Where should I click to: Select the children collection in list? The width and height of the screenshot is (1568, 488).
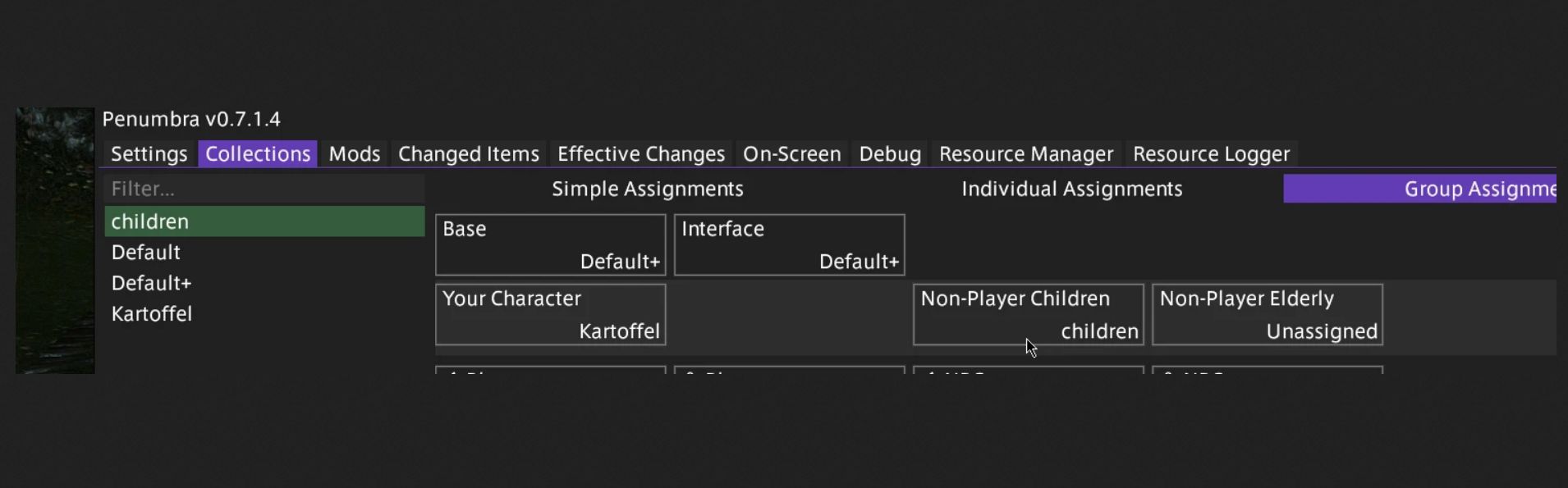(x=264, y=221)
